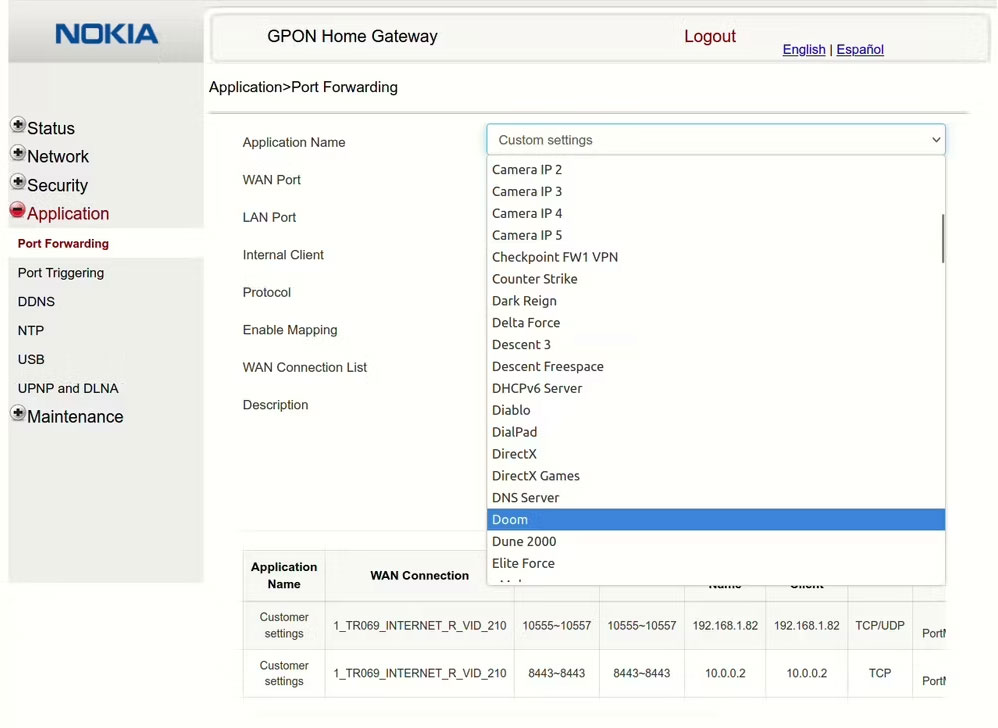Choose Dark Reign option

click(715, 301)
